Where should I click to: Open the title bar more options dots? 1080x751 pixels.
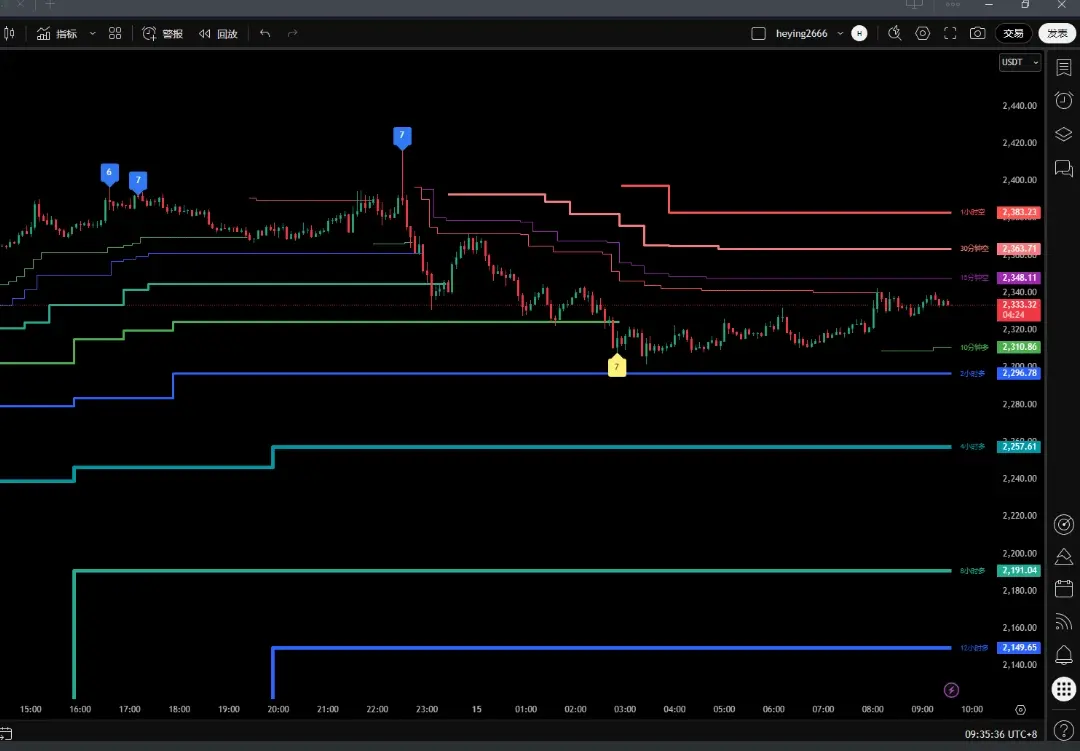tap(953, 4)
